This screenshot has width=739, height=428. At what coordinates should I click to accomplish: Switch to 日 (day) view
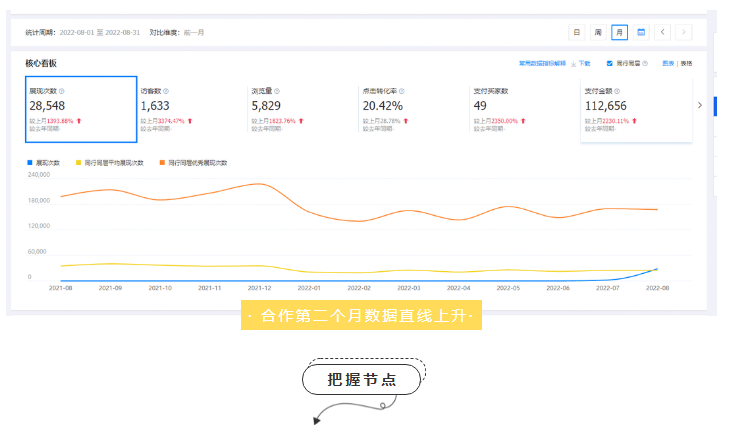pos(576,32)
